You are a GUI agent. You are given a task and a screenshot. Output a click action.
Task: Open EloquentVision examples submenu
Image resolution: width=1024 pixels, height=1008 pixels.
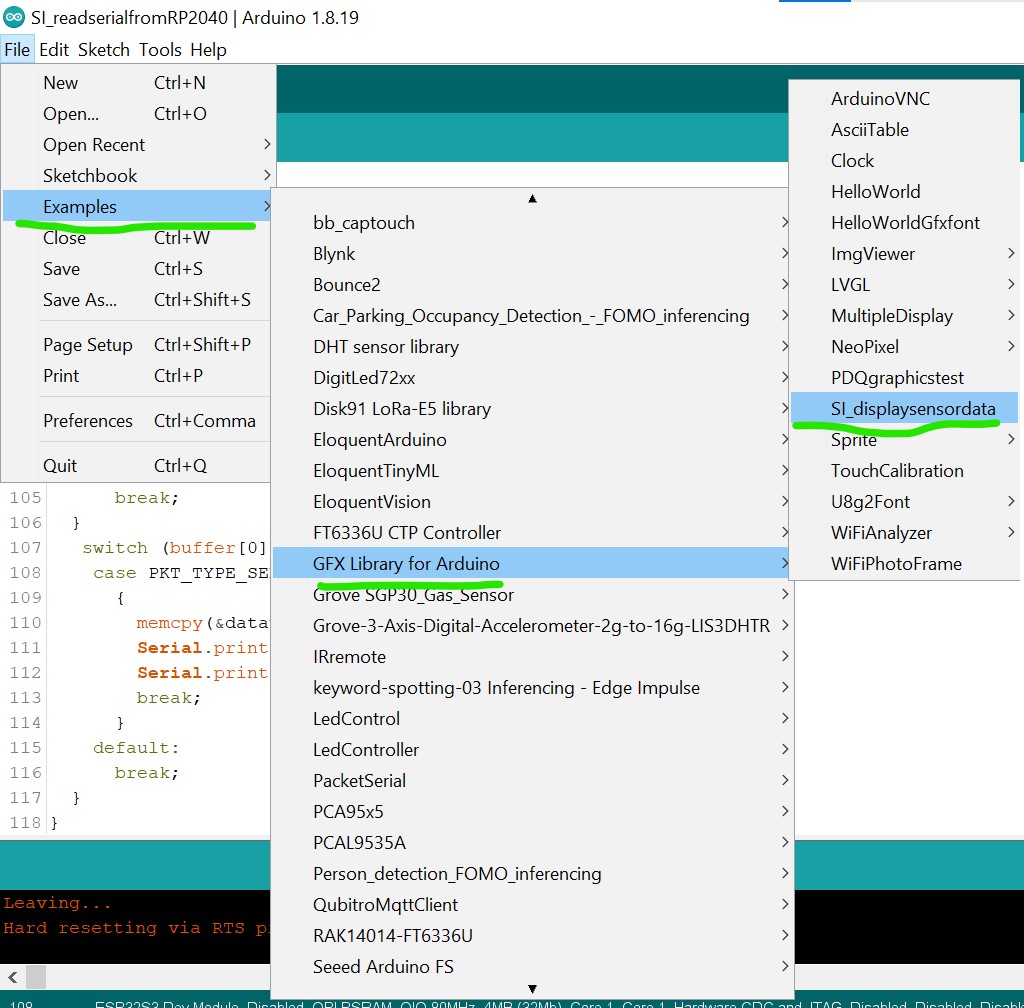[x=532, y=501]
